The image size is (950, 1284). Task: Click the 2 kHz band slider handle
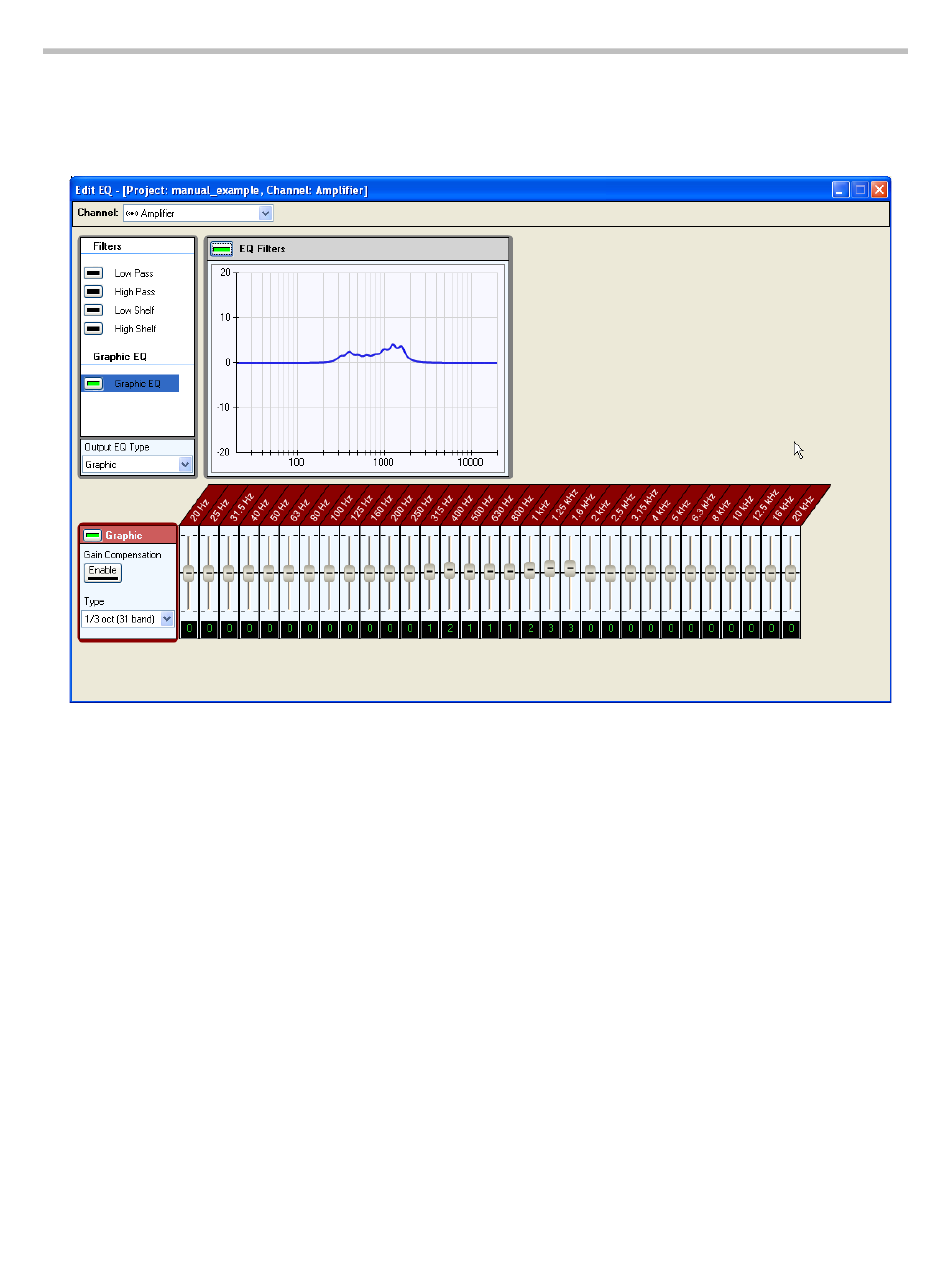point(590,573)
